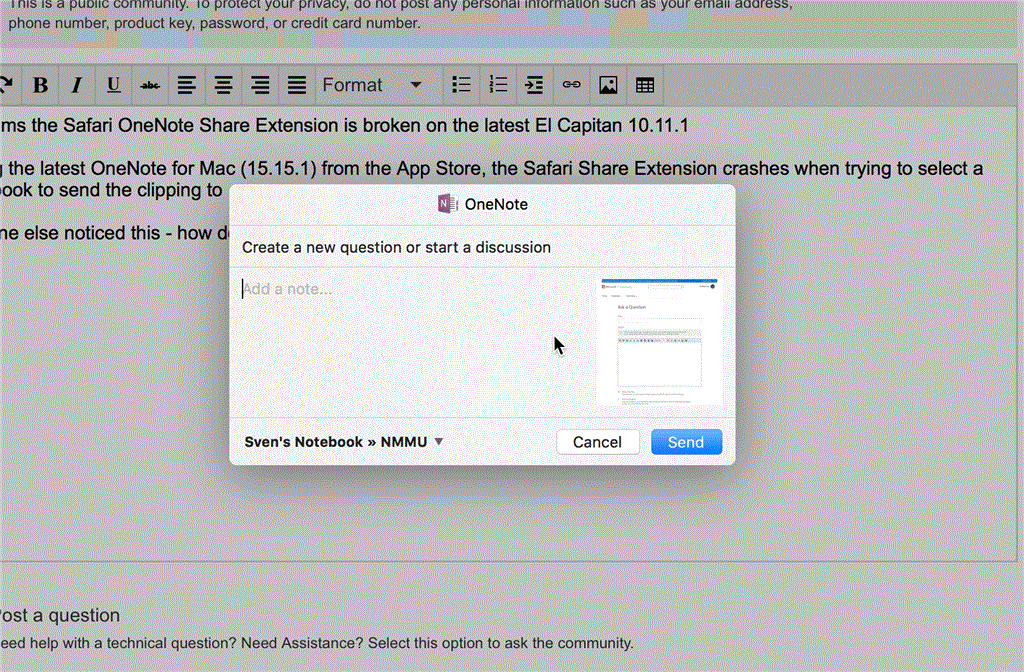Image resolution: width=1024 pixels, height=672 pixels.
Task: Insert a table into the post
Action: [645, 85]
